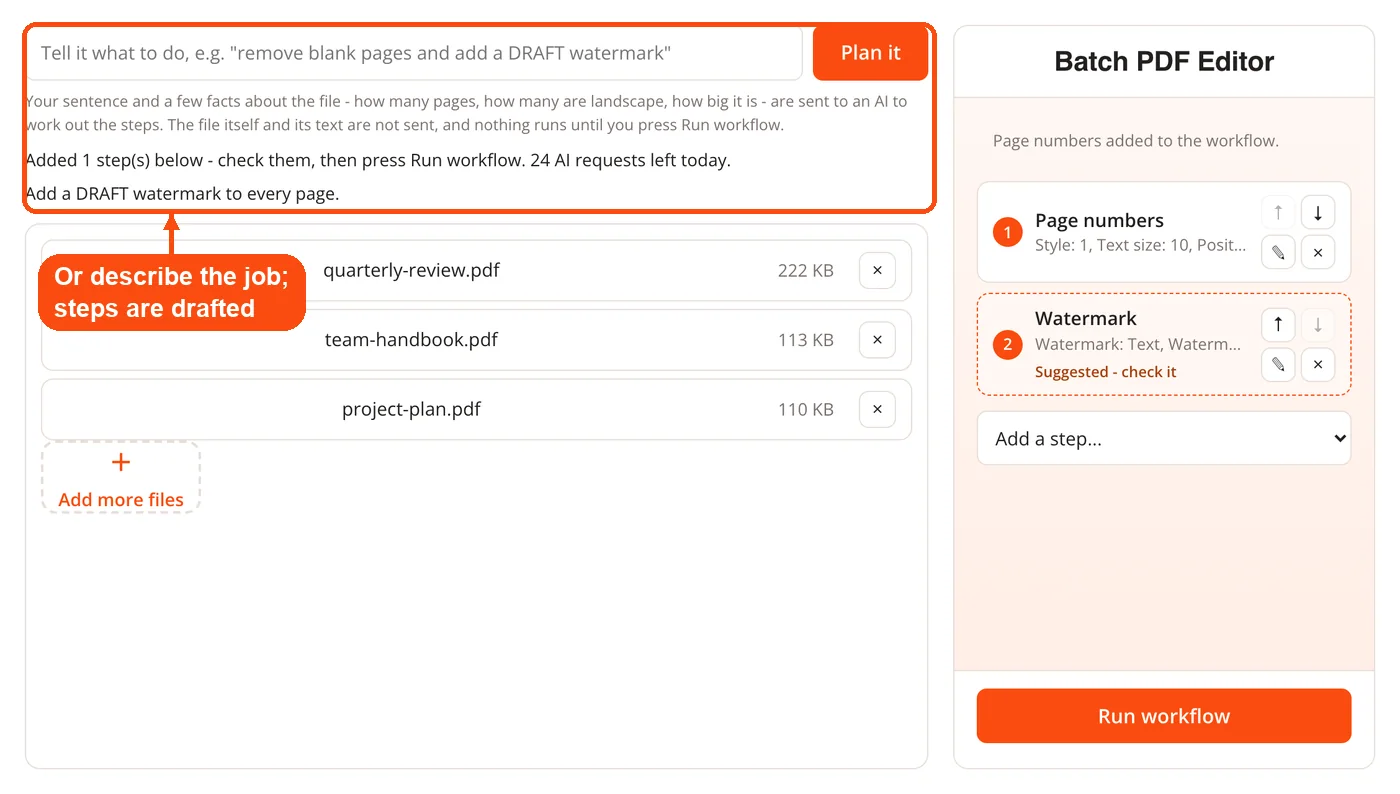Screen dimensions: 1400x794
Task: Remove quarterly-review.pdf from the file list
Action: [877, 270]
